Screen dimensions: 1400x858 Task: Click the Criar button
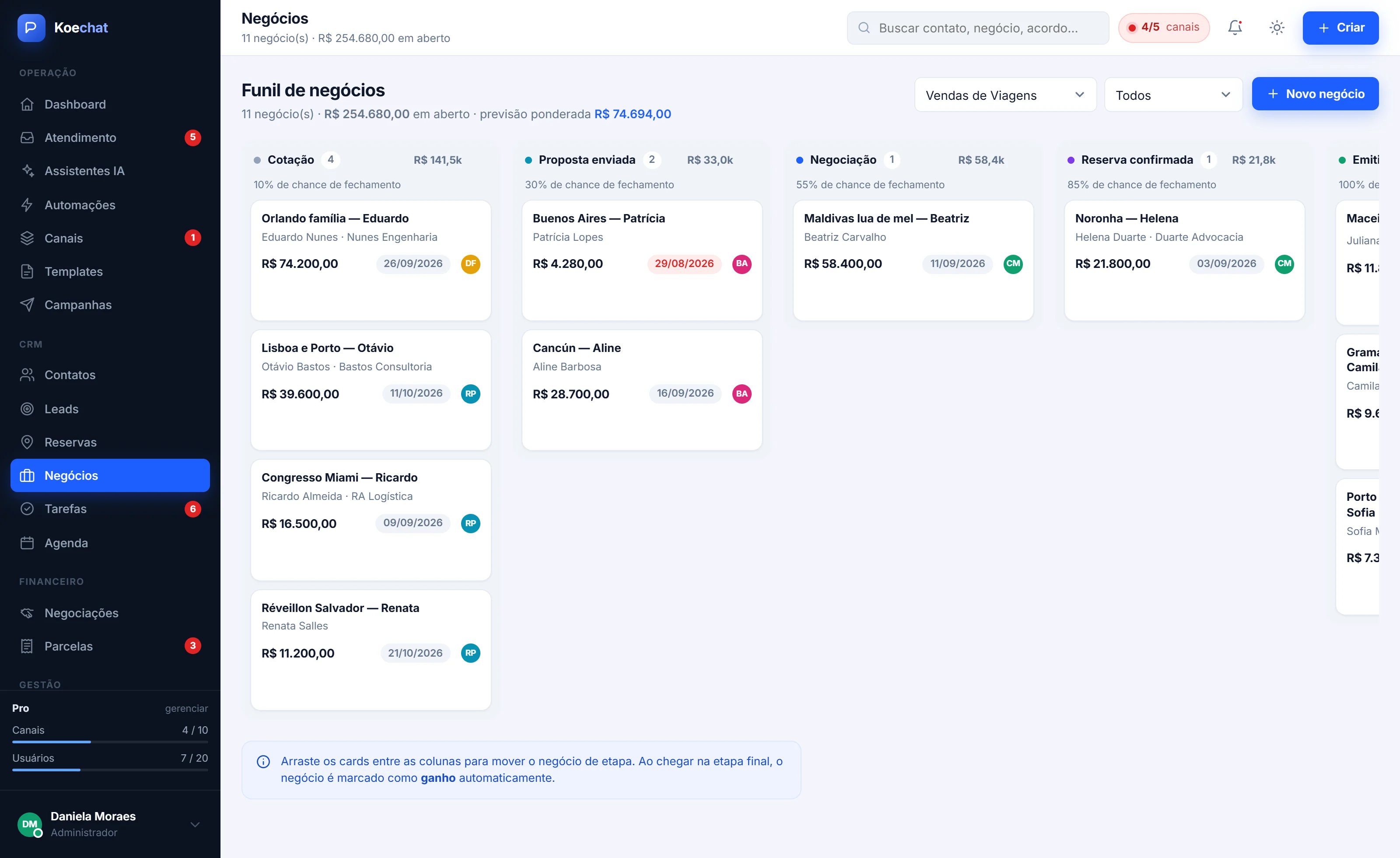[x=1340, y=28]
